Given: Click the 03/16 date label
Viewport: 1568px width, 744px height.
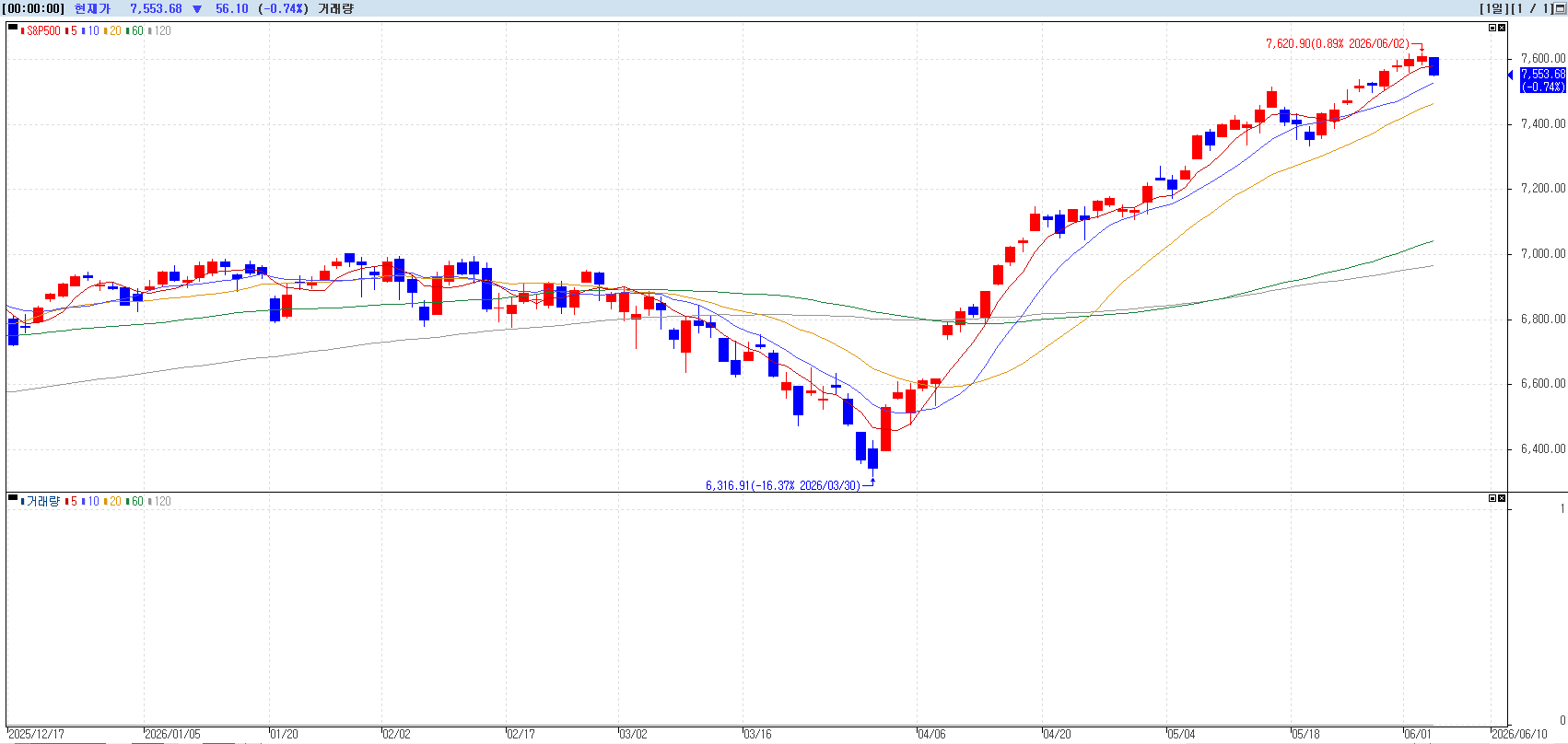Looking at the screenshot, I should click(x=757, y=734).
